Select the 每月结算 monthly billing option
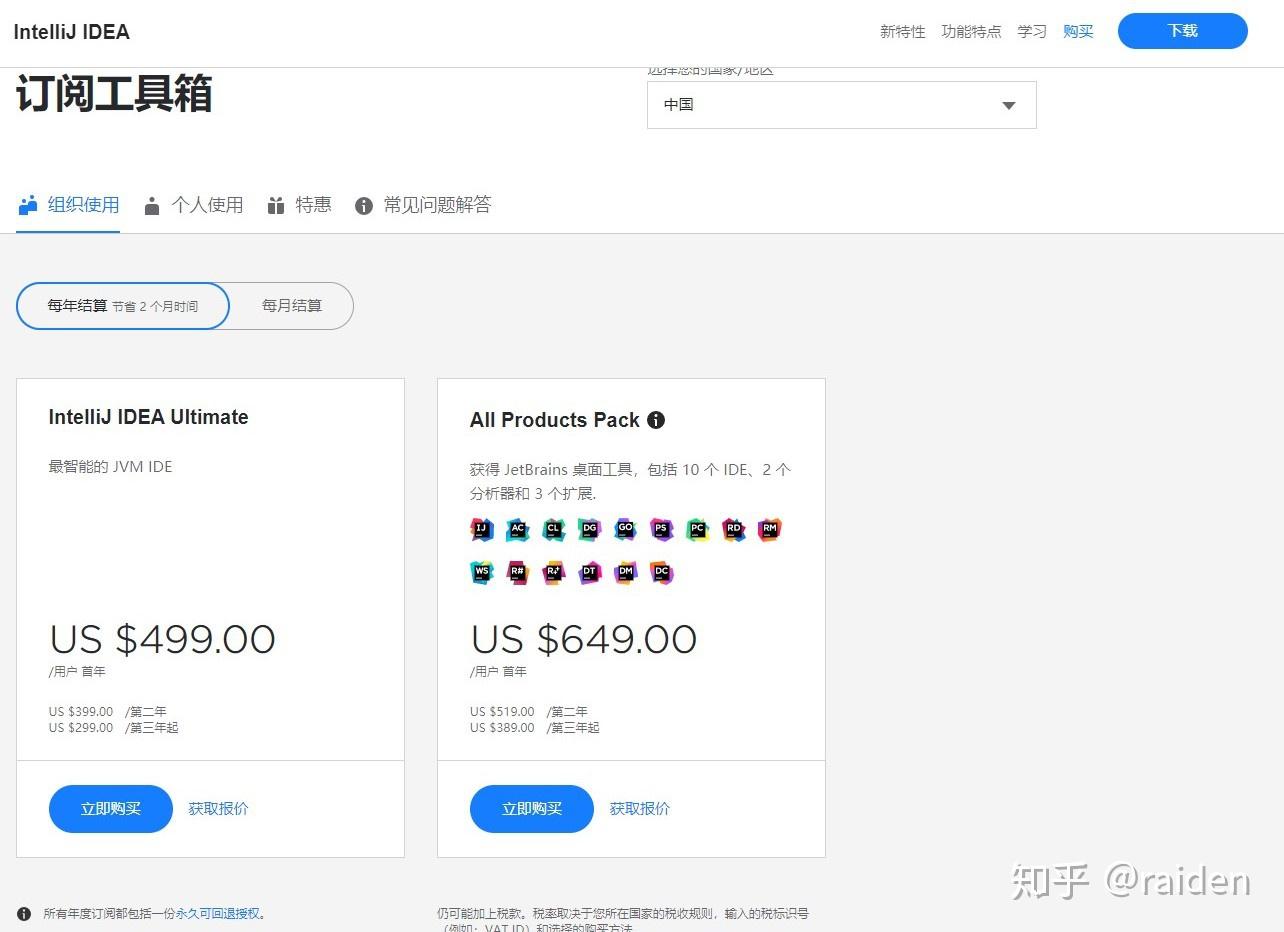This screenshot has width=1284, height=932. (292, 306)
